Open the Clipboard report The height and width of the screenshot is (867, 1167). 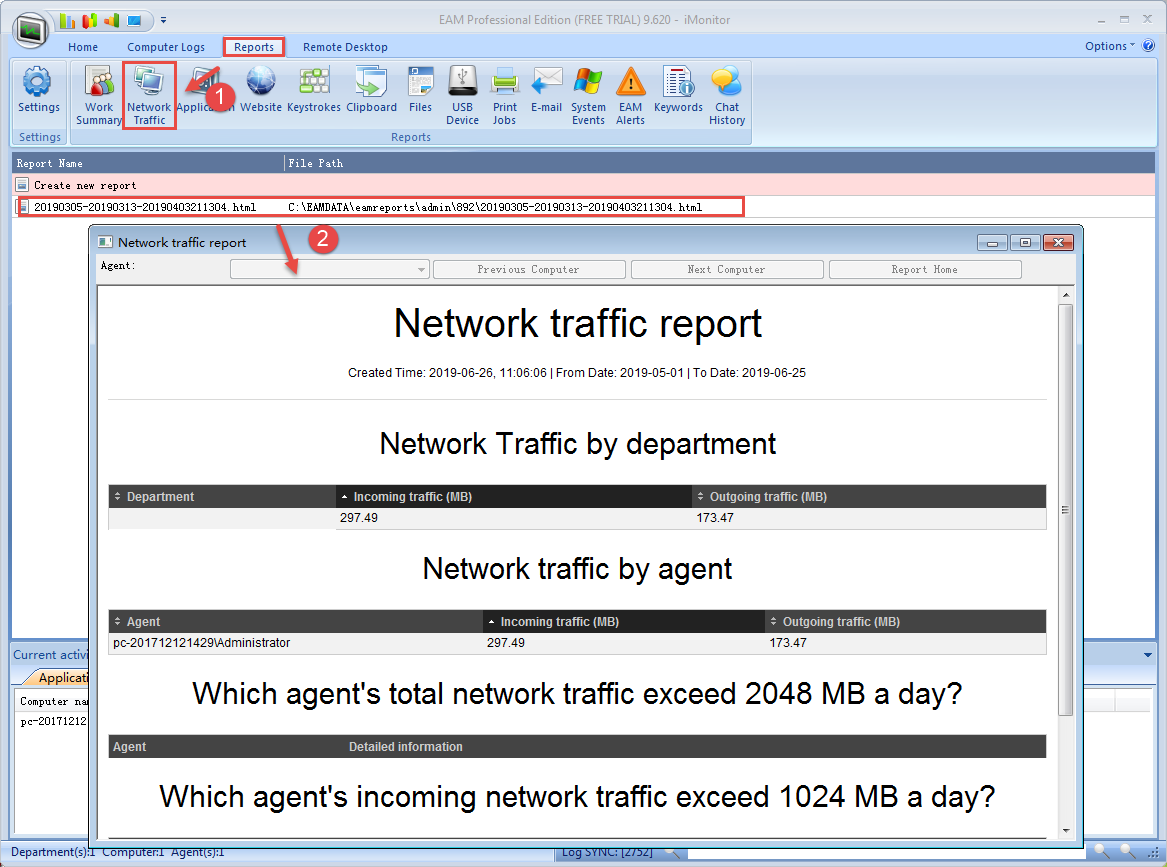point(371,91)
